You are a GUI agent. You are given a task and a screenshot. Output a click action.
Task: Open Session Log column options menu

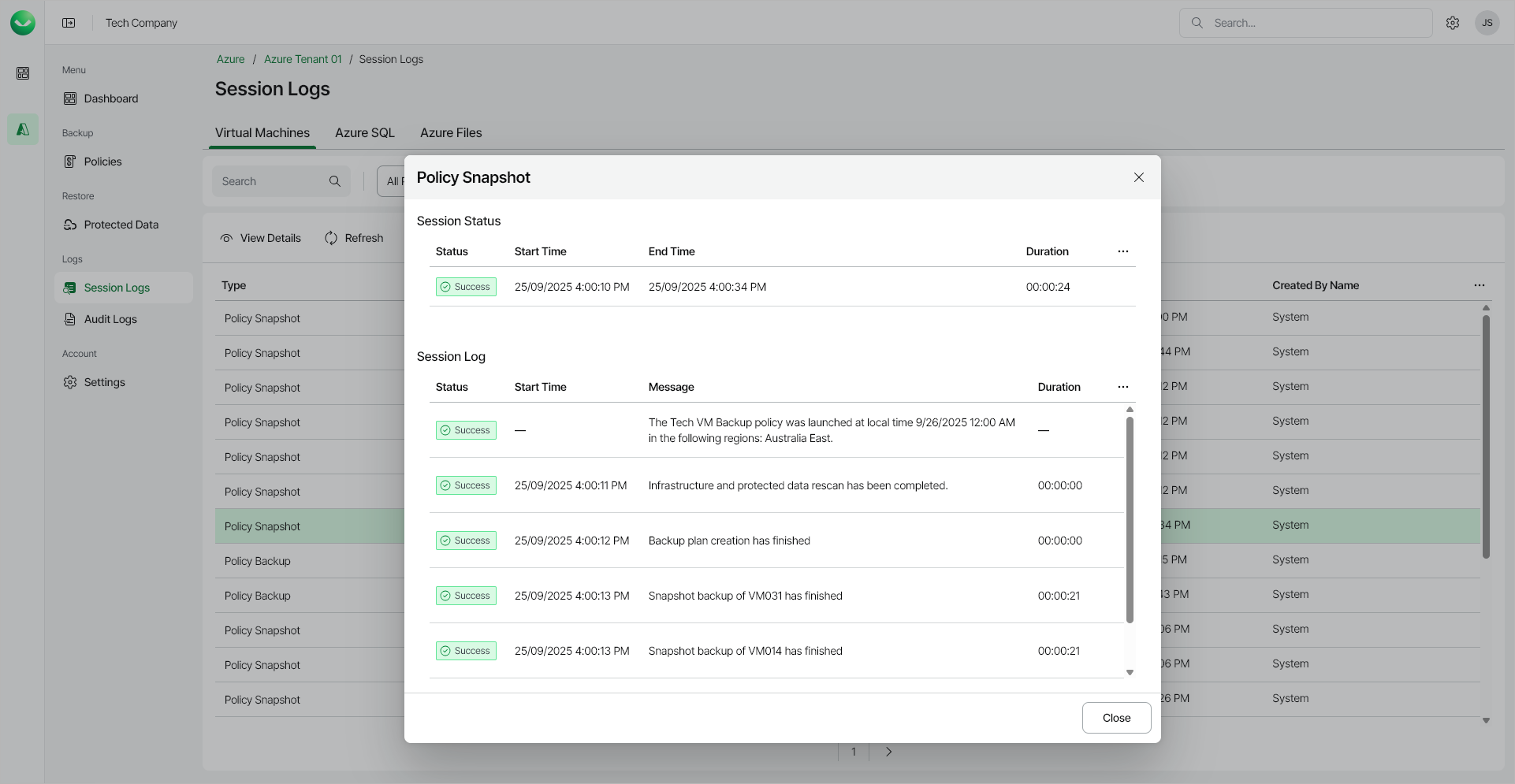[x=1122, y=387]
